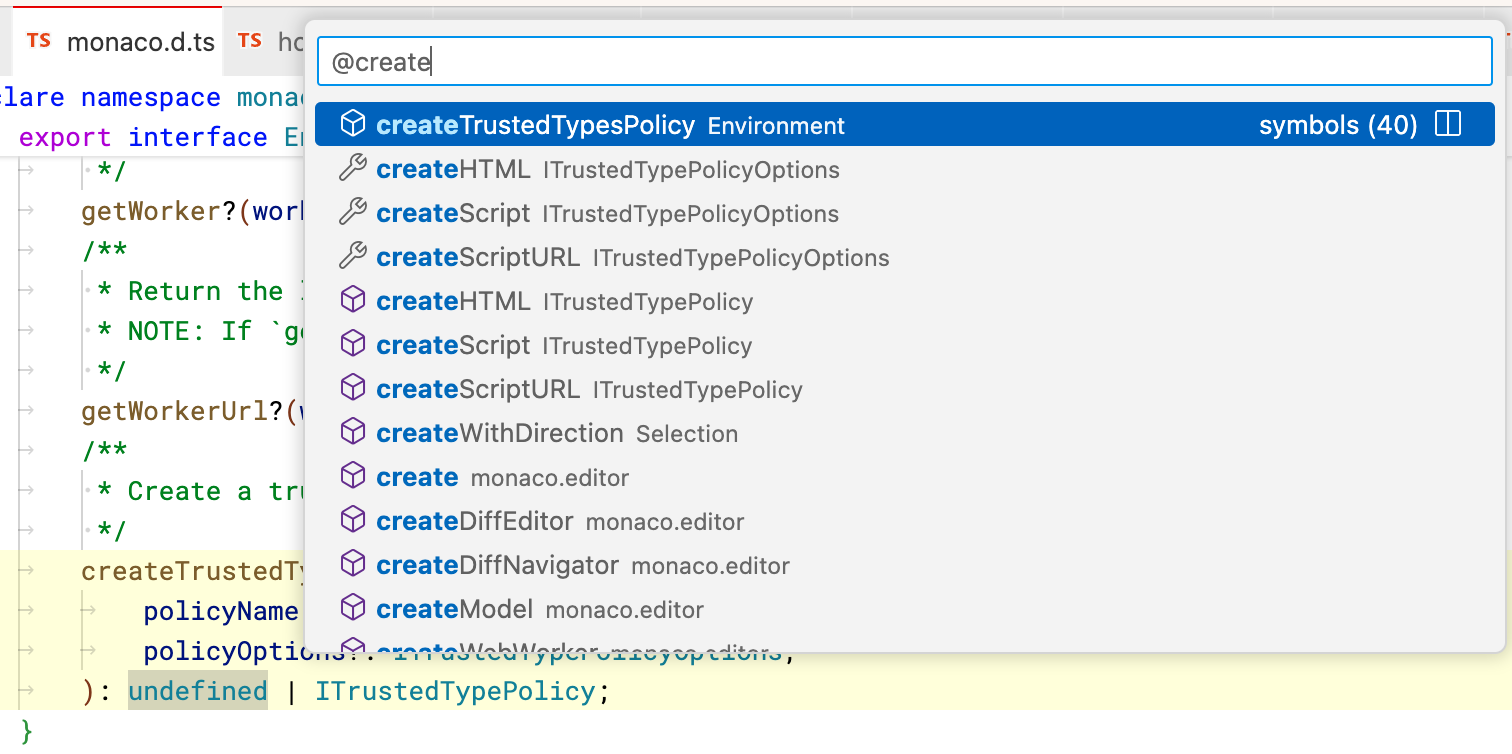Click inside the @create search field

click(700, 61)
